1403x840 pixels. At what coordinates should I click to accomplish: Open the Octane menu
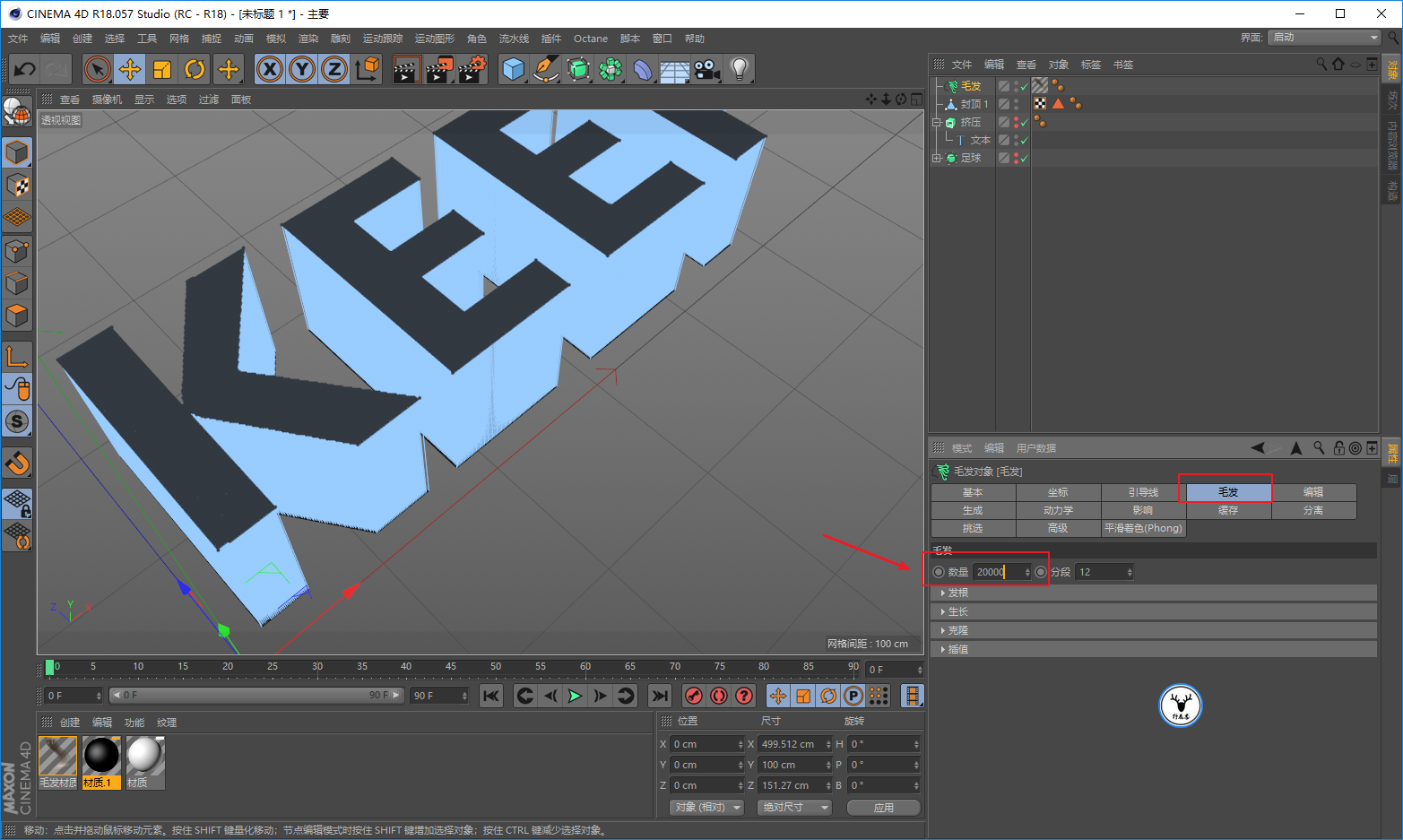(591, 39)
